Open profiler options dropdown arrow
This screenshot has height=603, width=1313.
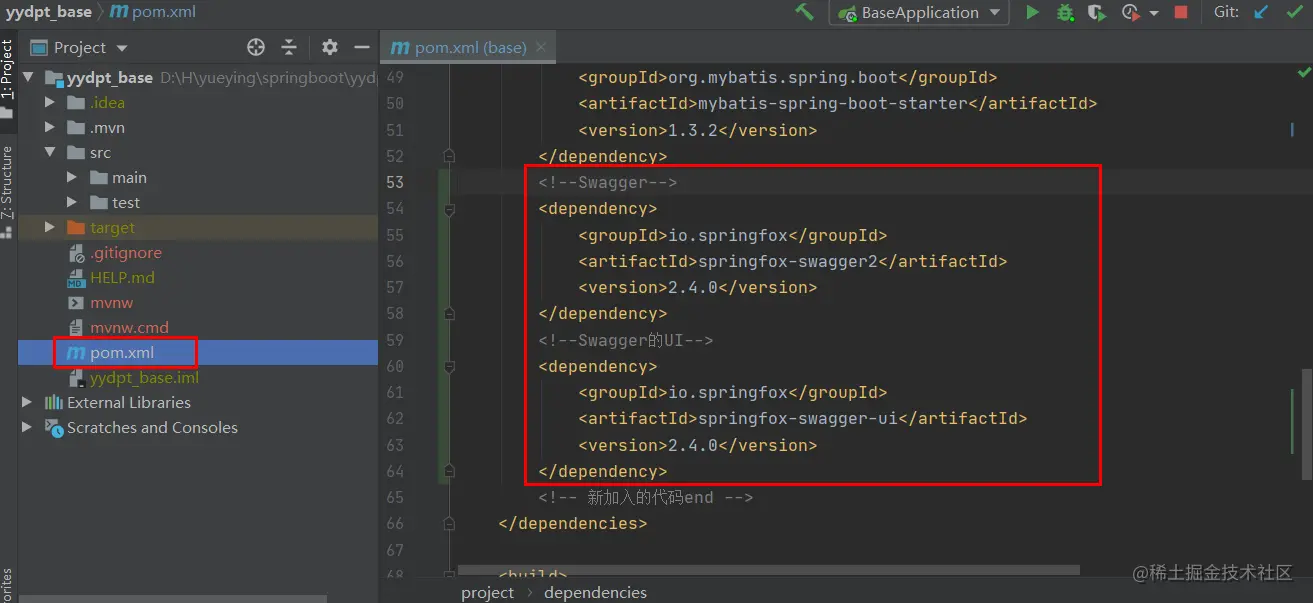pyautogui.click(x=1153, y=13)
